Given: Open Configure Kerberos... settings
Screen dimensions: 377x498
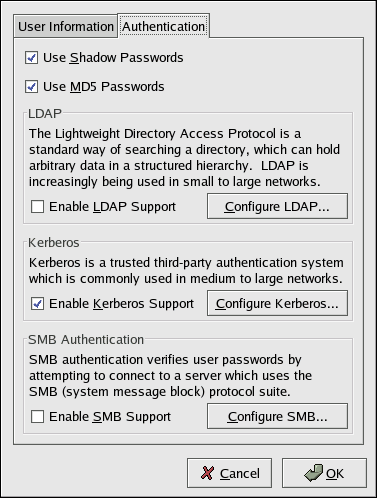Looking at the screenshot, I should click(x=277, y=303).
